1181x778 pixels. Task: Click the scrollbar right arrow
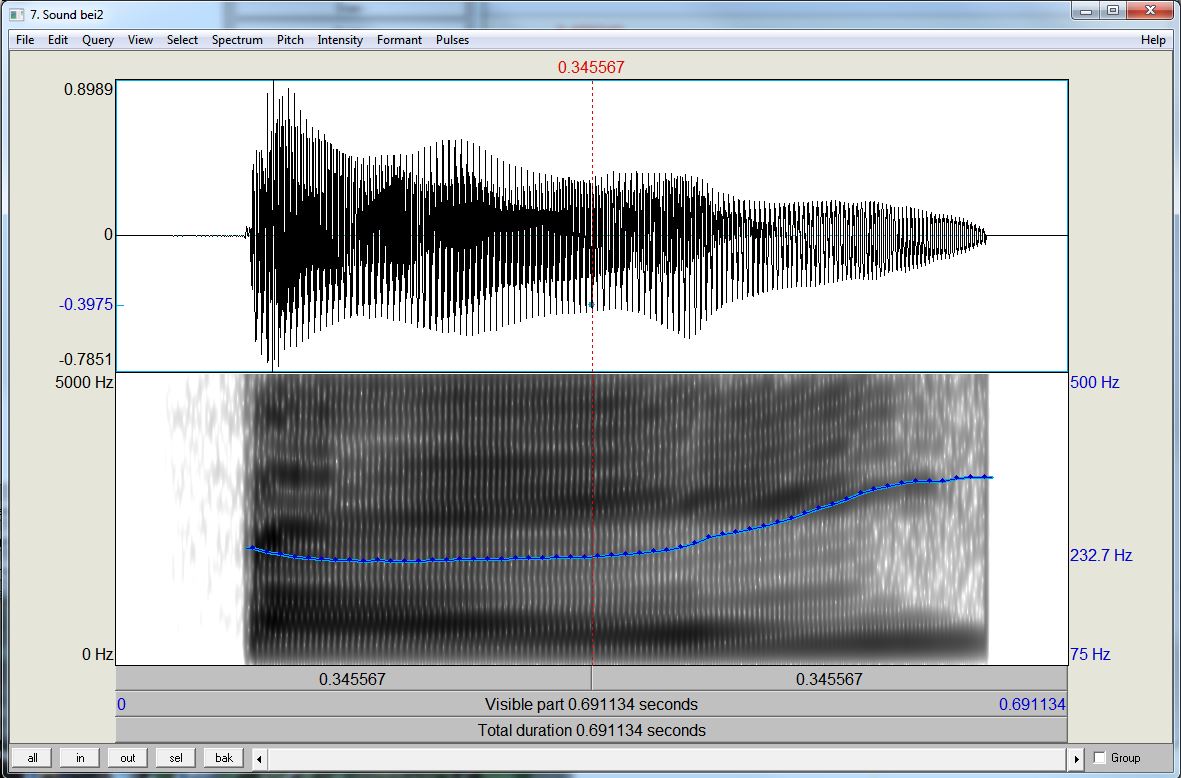click(x=1076, y=758)
